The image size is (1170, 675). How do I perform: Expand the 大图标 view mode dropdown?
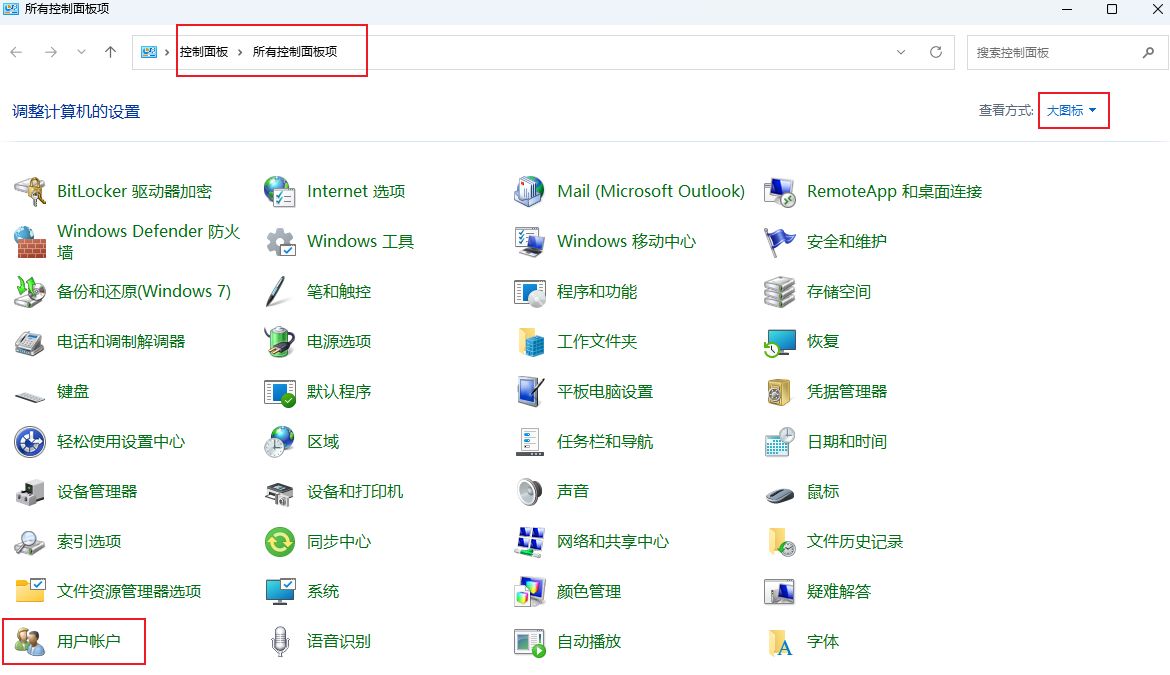pos(1072,110)
